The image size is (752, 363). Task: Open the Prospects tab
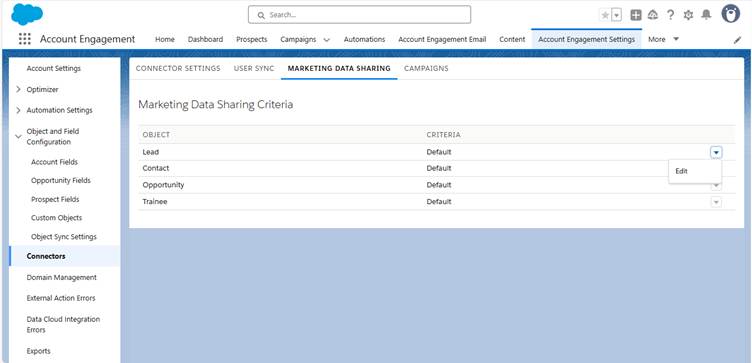(252, 39)
